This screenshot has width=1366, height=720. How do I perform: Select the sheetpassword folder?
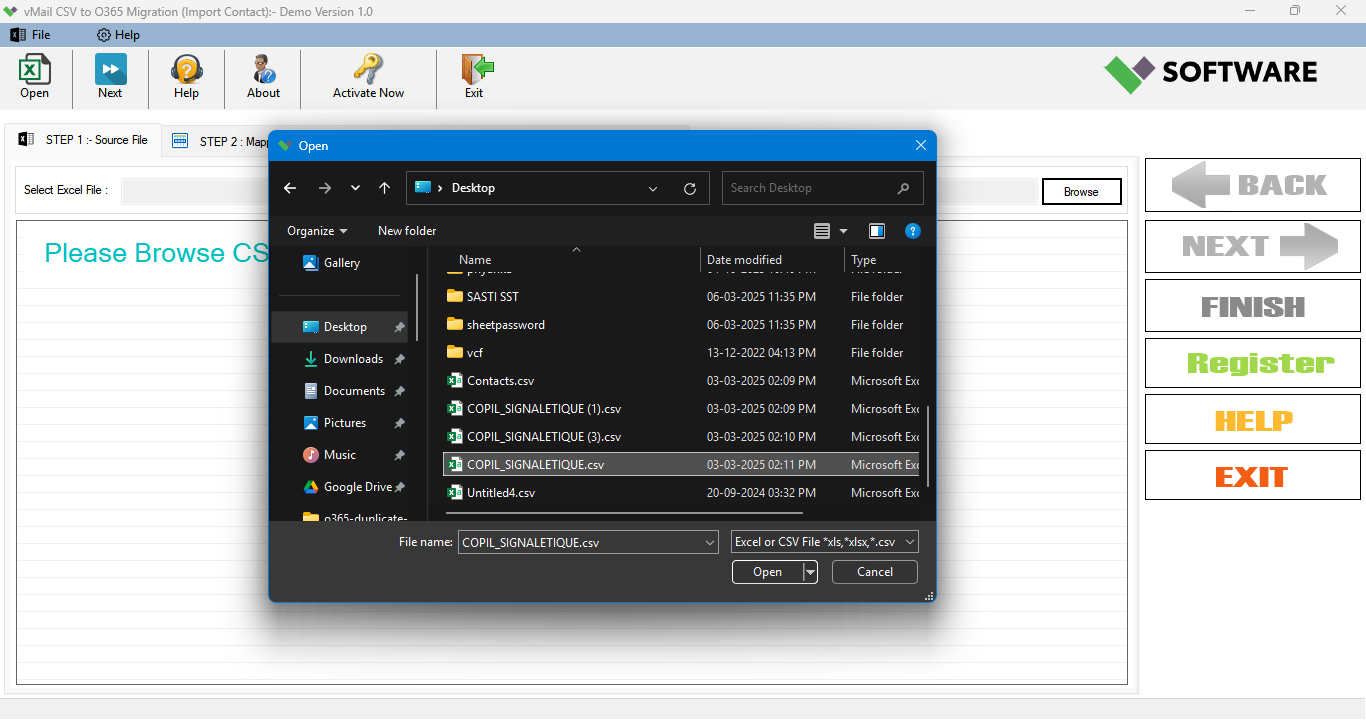pyautogui.click(x=680, y=325)
